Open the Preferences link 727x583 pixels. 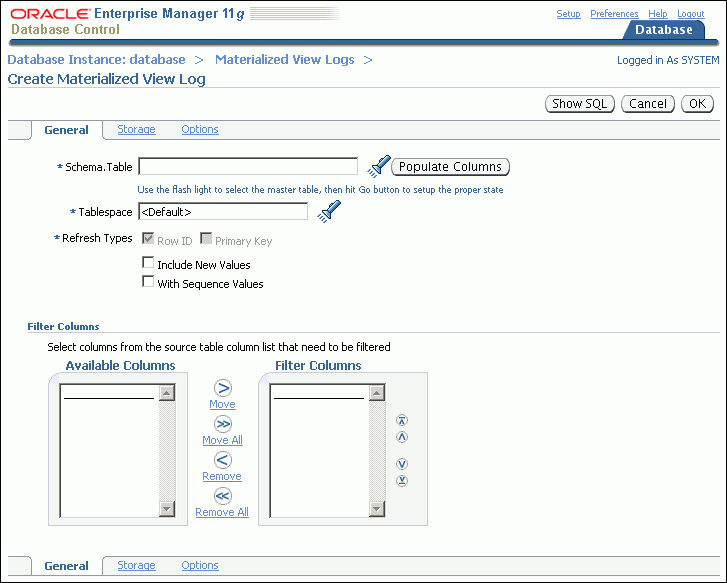(x=614, y=14)
